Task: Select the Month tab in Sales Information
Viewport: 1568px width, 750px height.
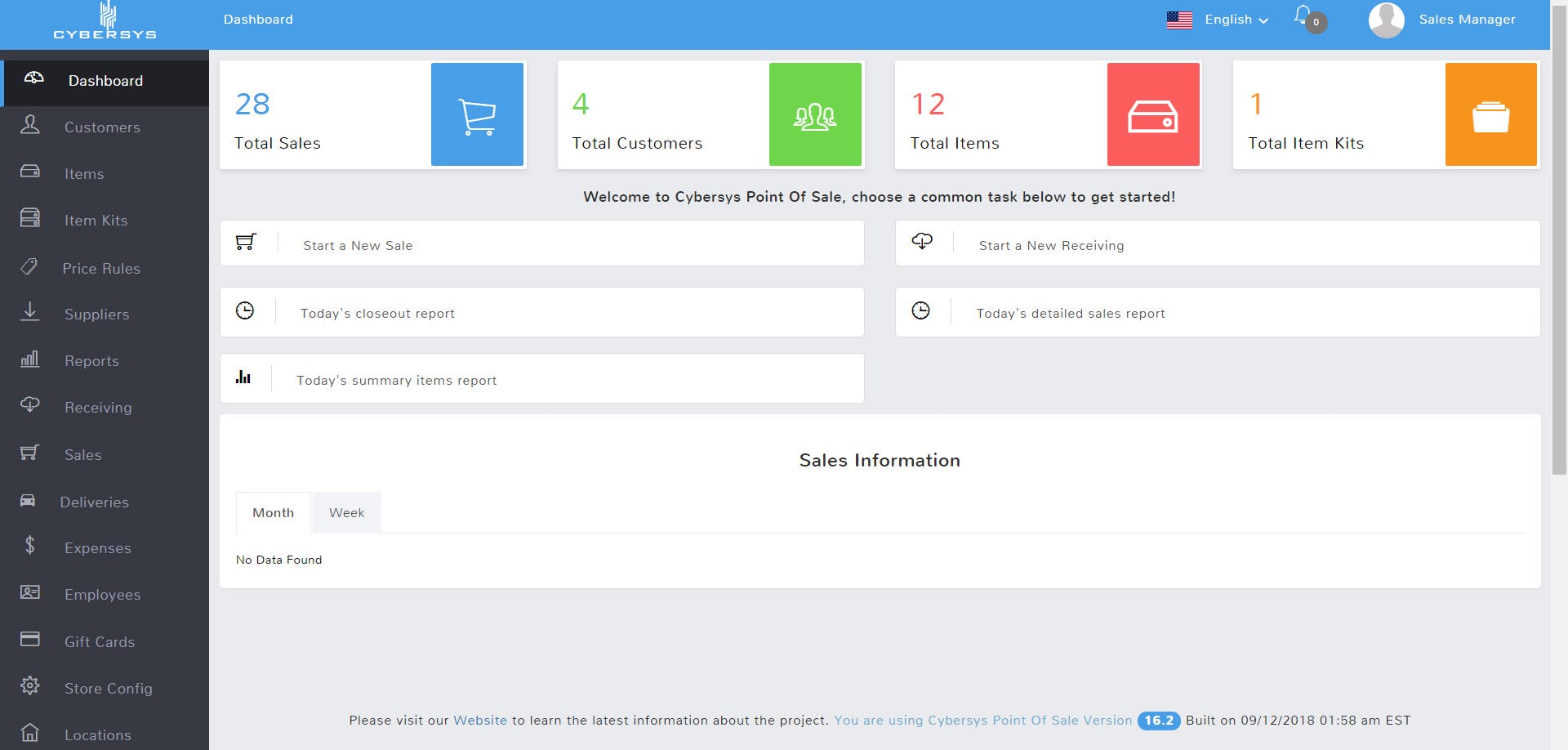Action: [x=273, y=512]
